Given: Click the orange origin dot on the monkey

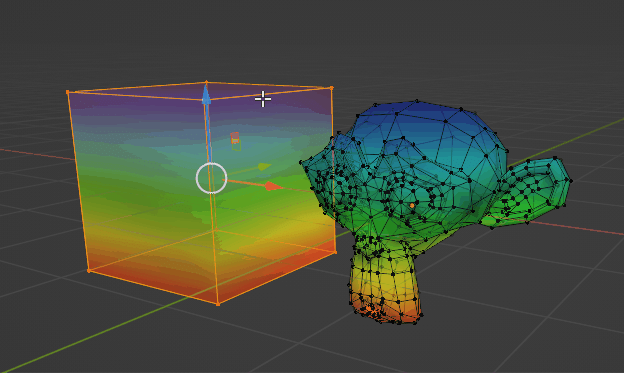Looking at the screenshot, I should pos(412,206).
